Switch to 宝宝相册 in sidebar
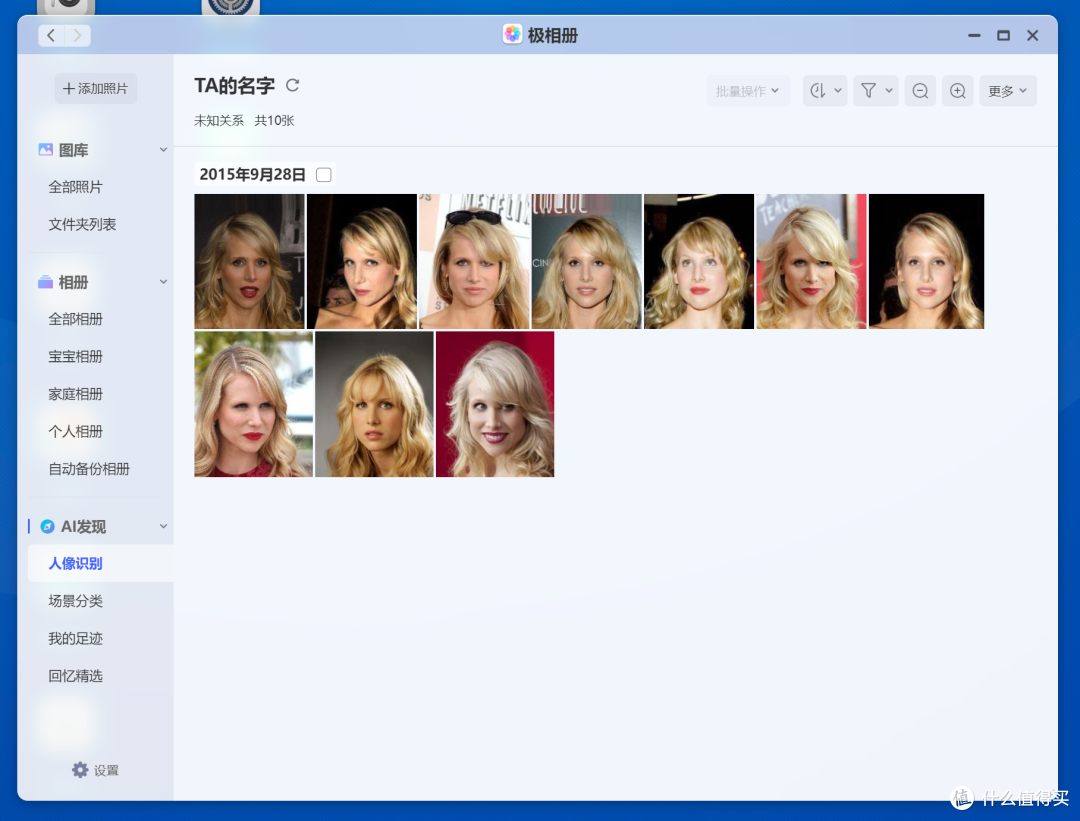 pos(76,357)
